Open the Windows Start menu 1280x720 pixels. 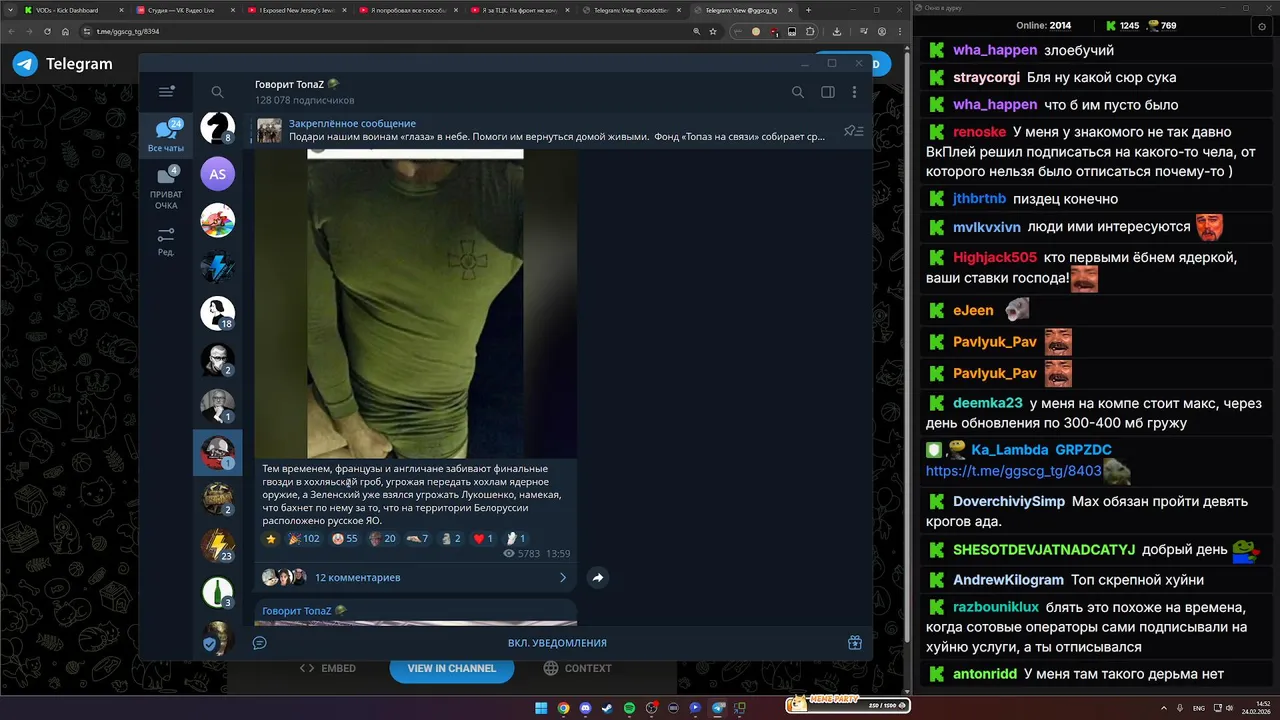click(x=541, y=708)
